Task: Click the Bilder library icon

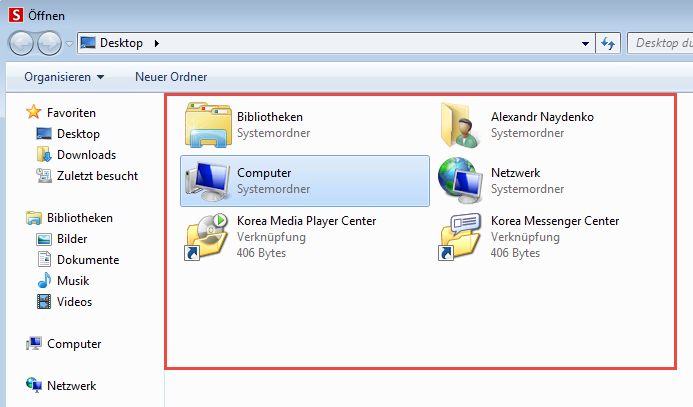Action: point(44,239)
